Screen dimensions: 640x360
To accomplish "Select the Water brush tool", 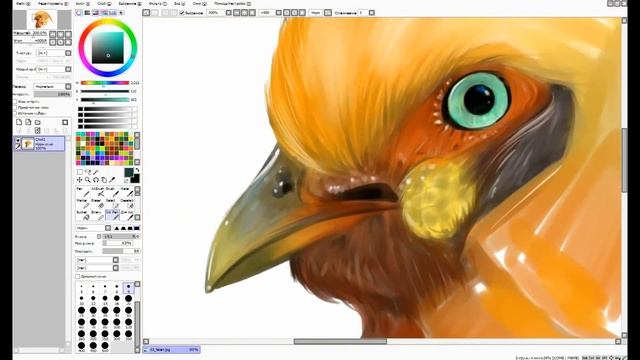I will click(x=127, y=192).
